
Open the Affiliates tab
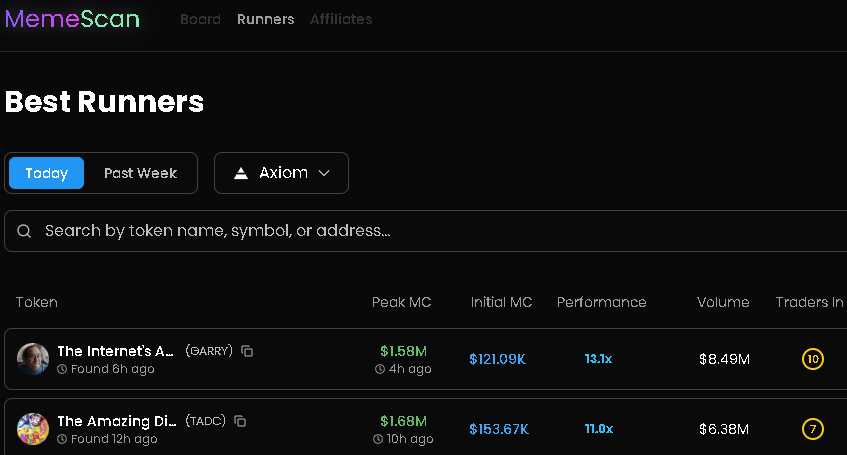click(341, 19)
